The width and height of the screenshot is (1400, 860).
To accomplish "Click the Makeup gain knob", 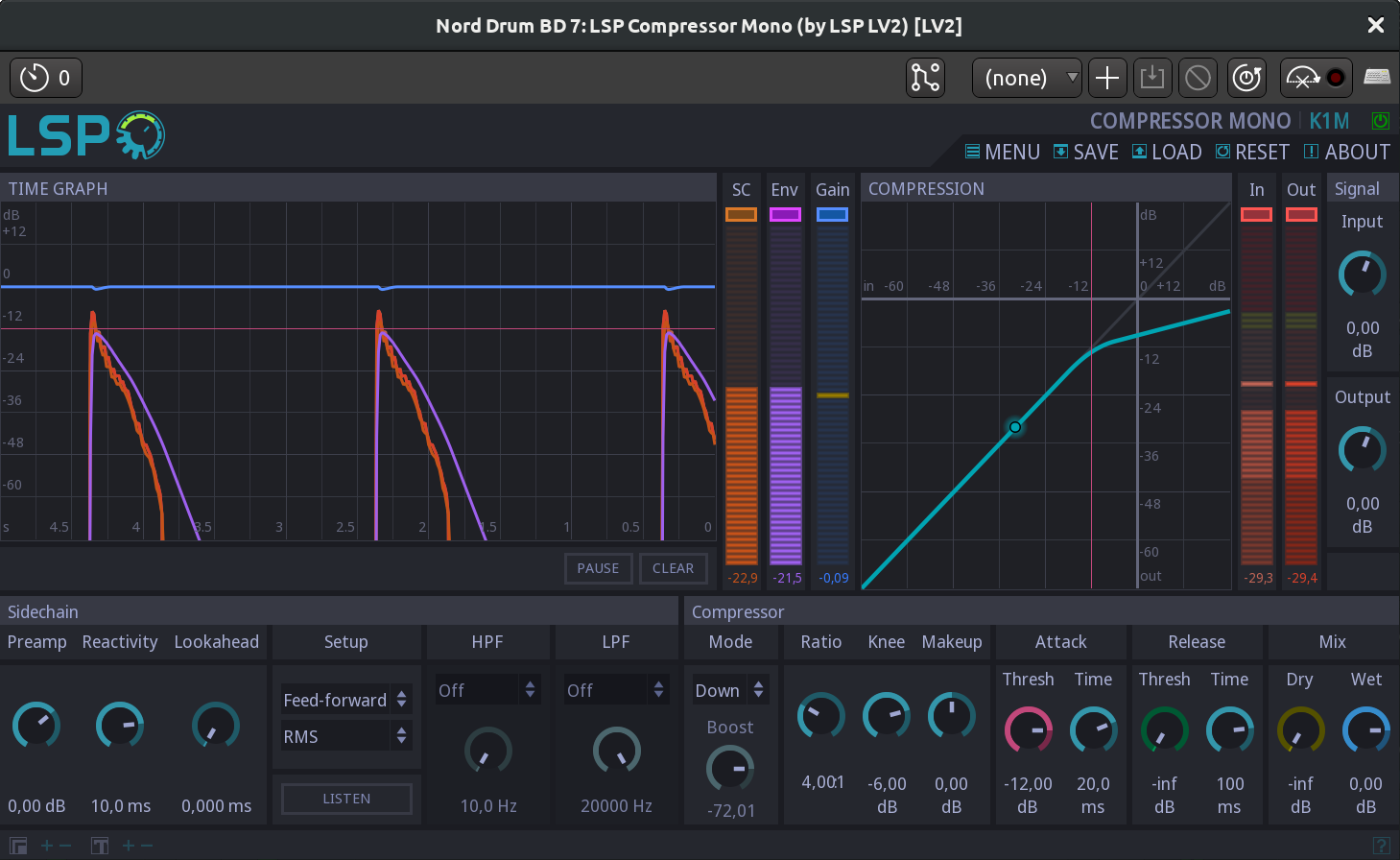I will (952, 716).
